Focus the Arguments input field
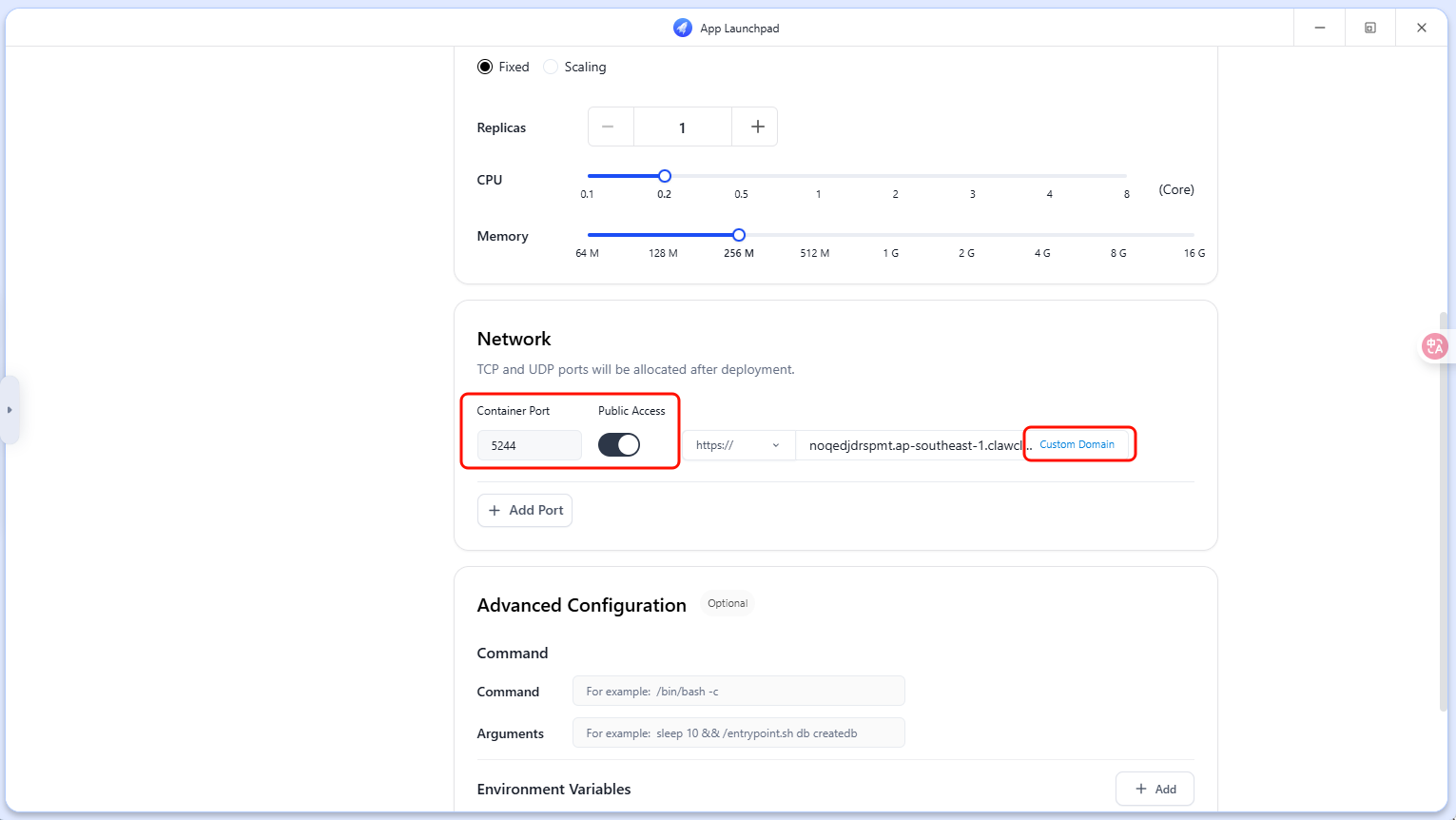Image resolution: width=1456 pixels, height=820 pixels. (738, 733)
